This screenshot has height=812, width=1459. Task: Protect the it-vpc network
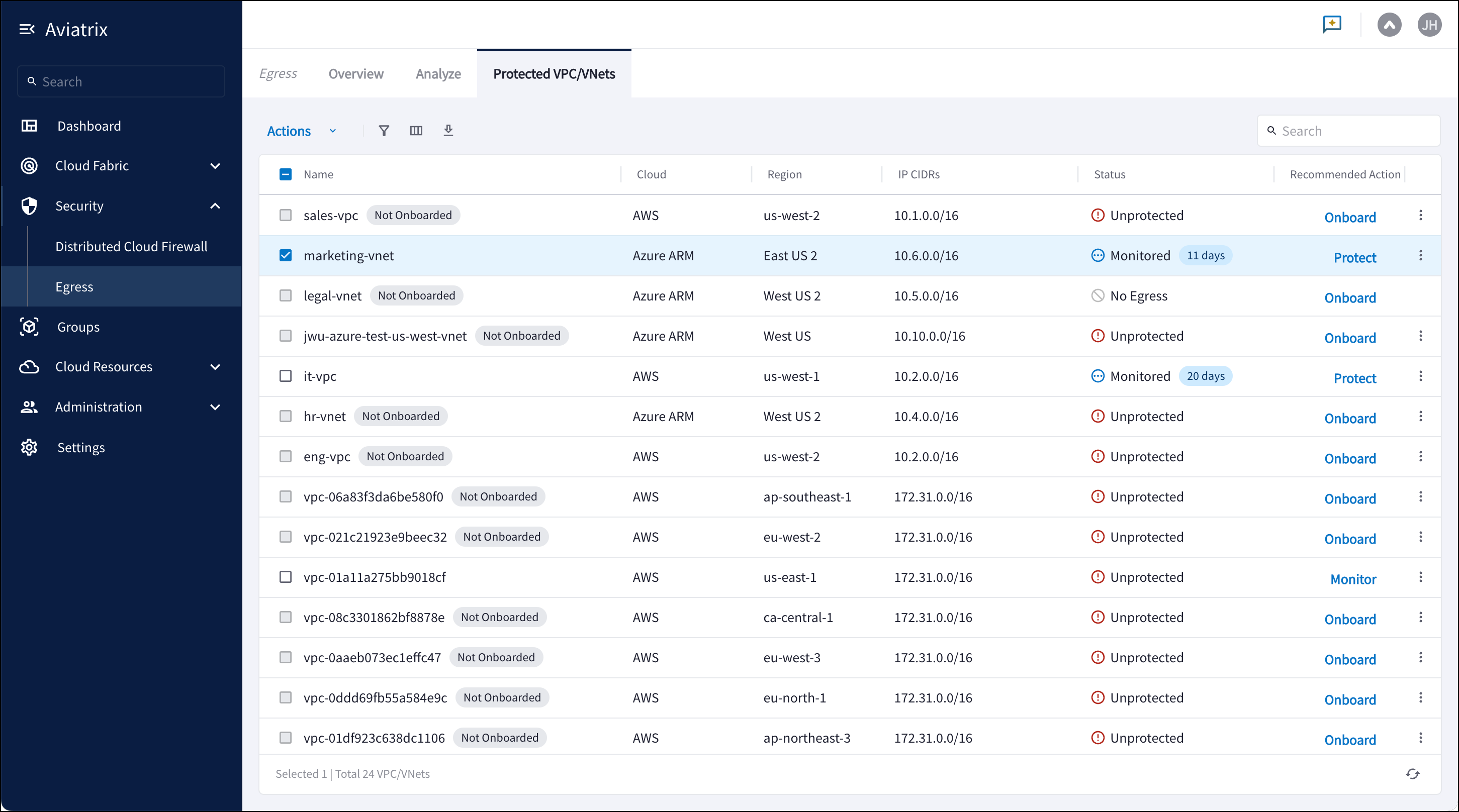[x=1355, y=378]
